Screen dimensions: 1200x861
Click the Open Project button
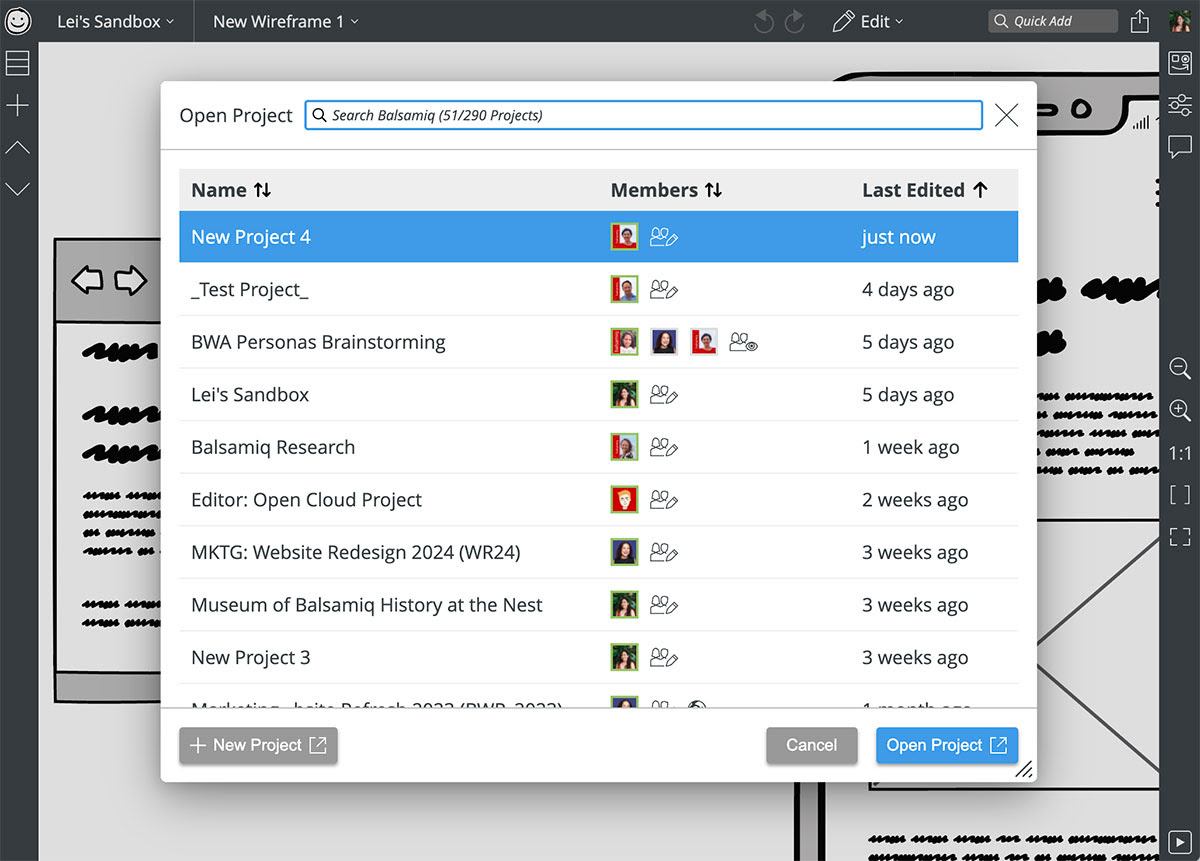[x=946, y=745]
